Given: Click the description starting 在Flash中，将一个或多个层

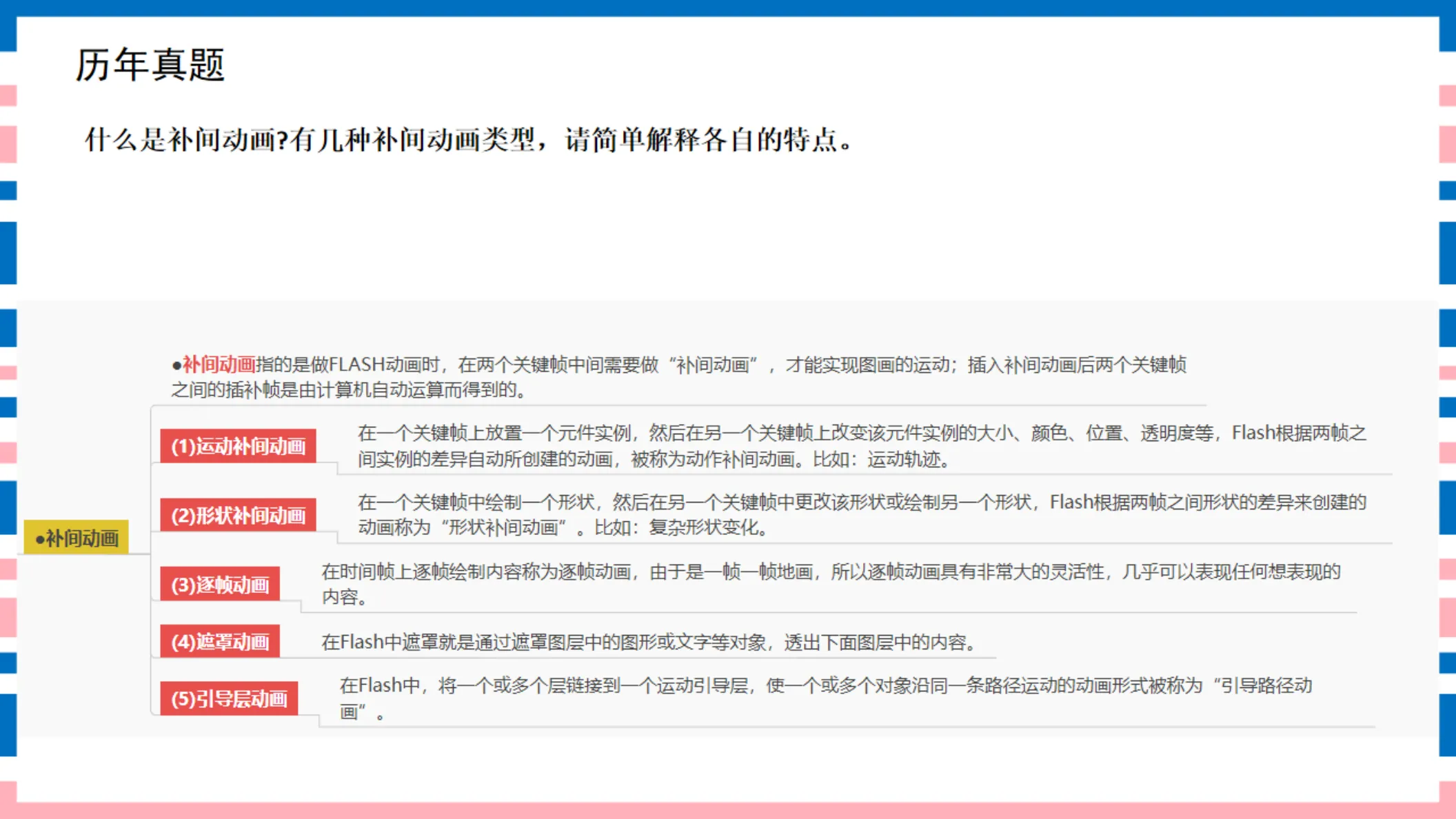Looking at the screenshot, I should [x=825, y=698].
